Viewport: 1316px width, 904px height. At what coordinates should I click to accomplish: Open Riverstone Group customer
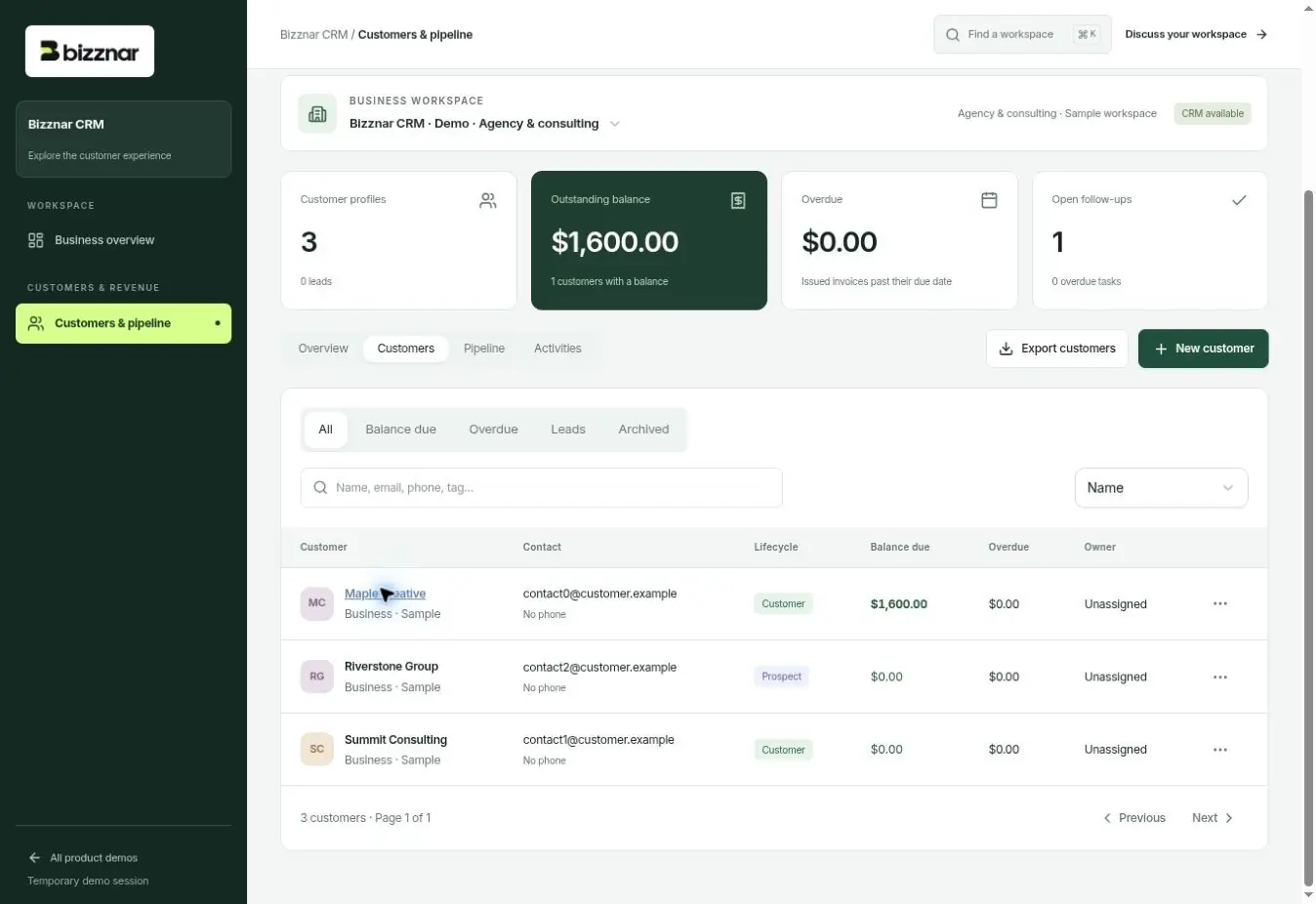[x=391, y=667]
